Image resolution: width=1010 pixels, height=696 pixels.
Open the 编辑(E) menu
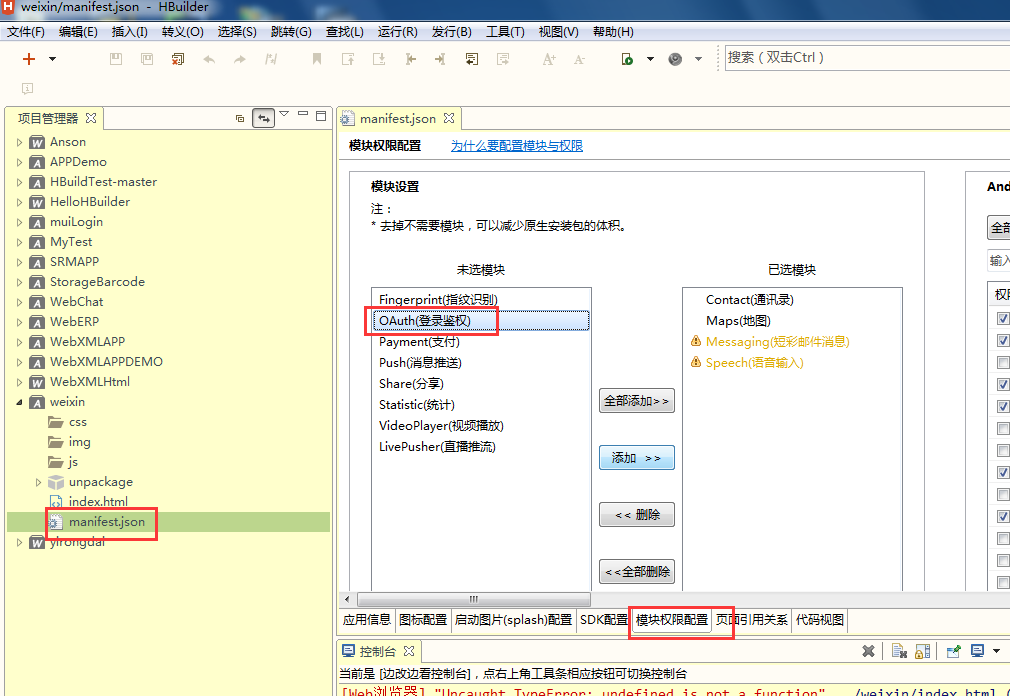click(78, 32)
